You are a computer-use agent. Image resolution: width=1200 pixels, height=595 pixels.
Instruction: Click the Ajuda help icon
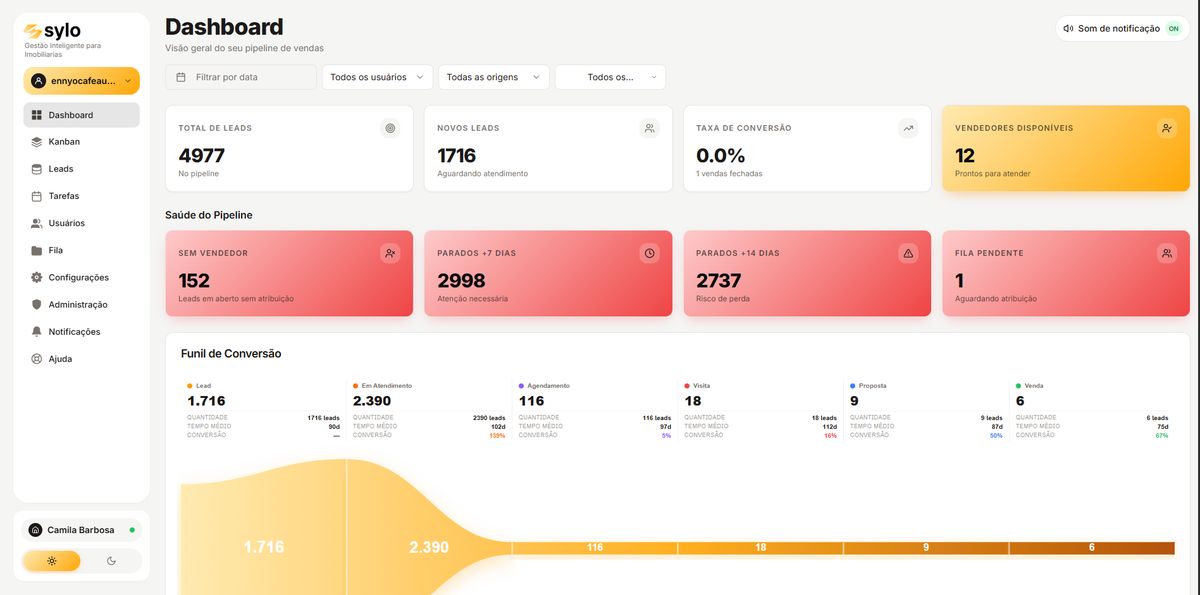(x=37, y=358)
